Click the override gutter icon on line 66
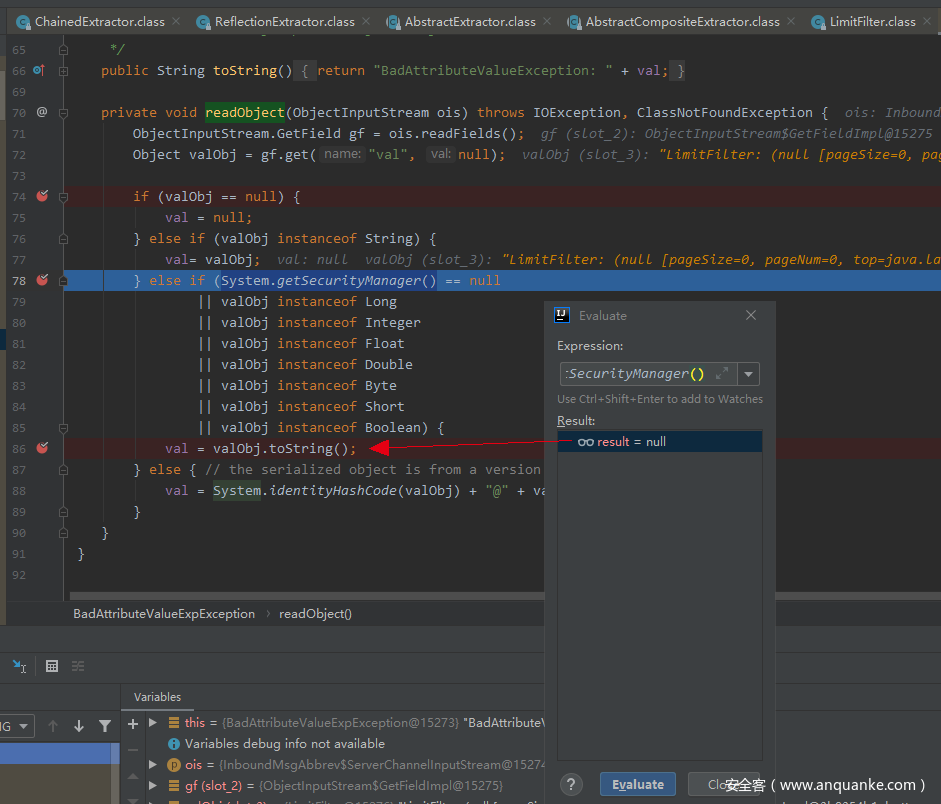 (x=39, y=71)
